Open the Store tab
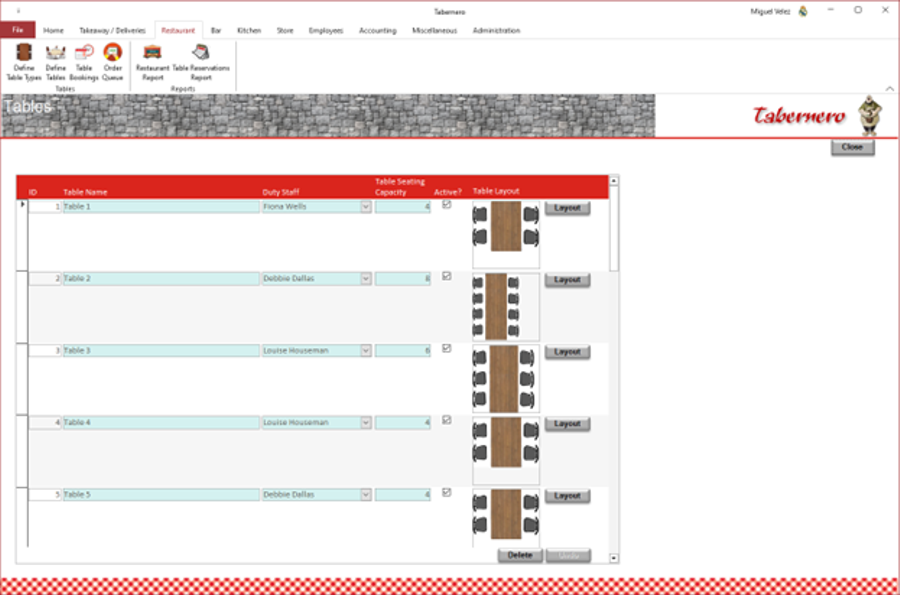This screenshot has height=595, width=900. tap(285, 30)
